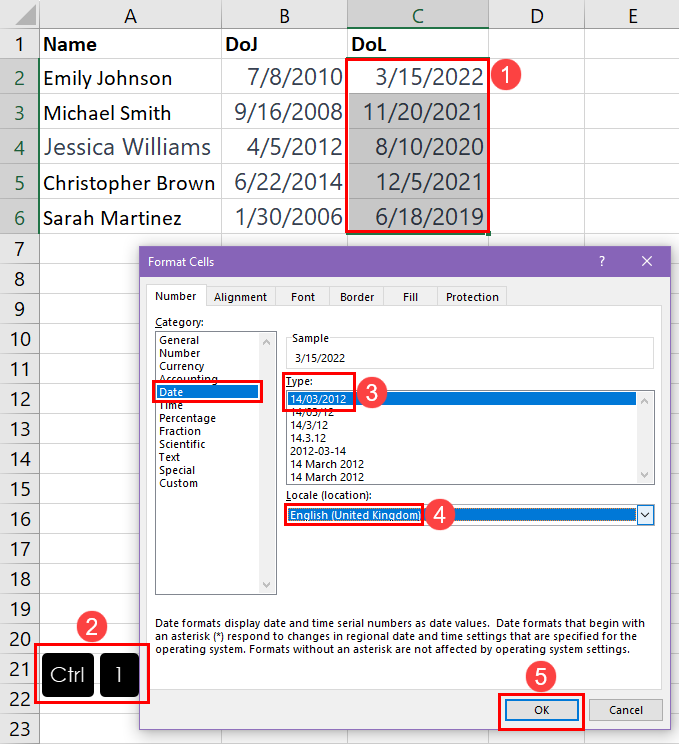Click the Michael Smith cell
The width and height of the screenshot is (679, 744).
coord(130,112)
